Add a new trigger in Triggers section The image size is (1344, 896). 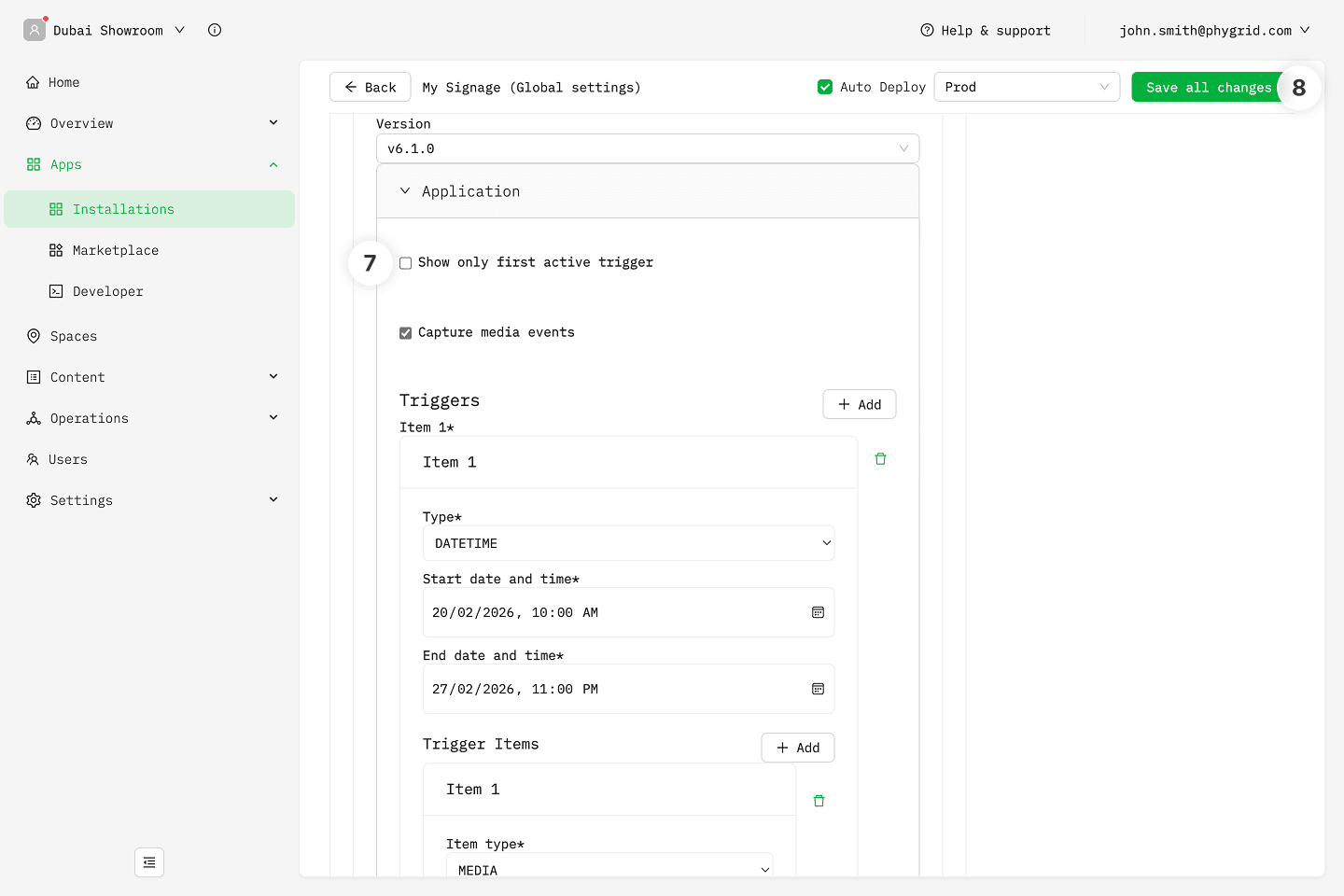[x=859, y=404]
